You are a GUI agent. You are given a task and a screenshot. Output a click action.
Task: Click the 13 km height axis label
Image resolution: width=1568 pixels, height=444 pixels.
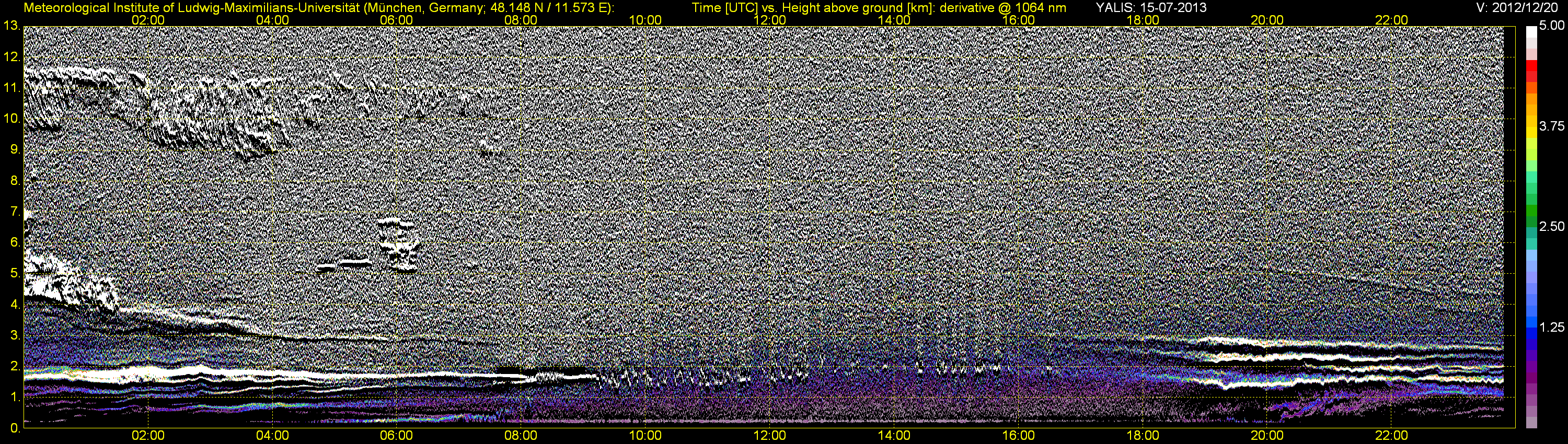11,26
